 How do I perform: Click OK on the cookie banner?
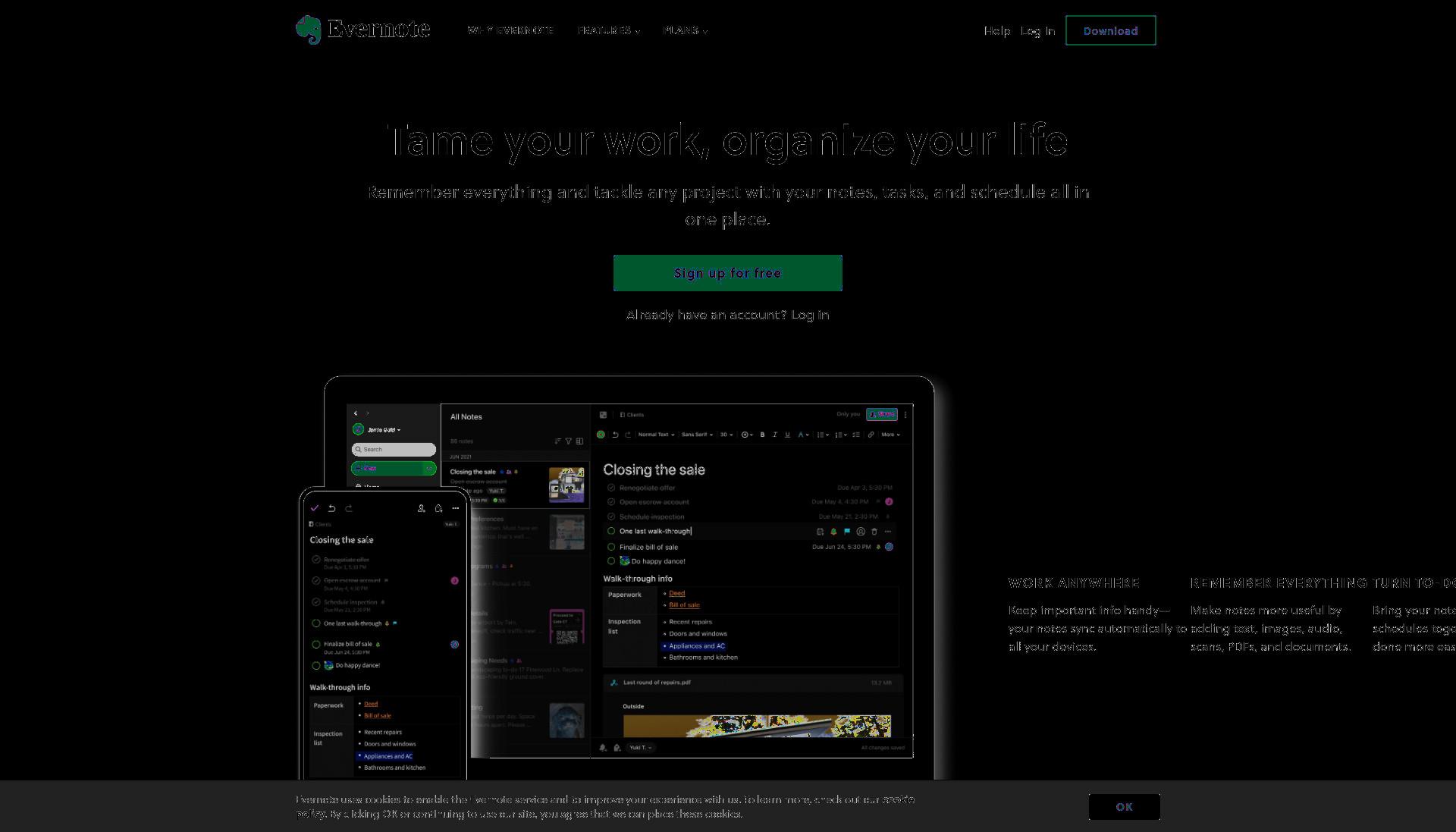(1124, 807)
